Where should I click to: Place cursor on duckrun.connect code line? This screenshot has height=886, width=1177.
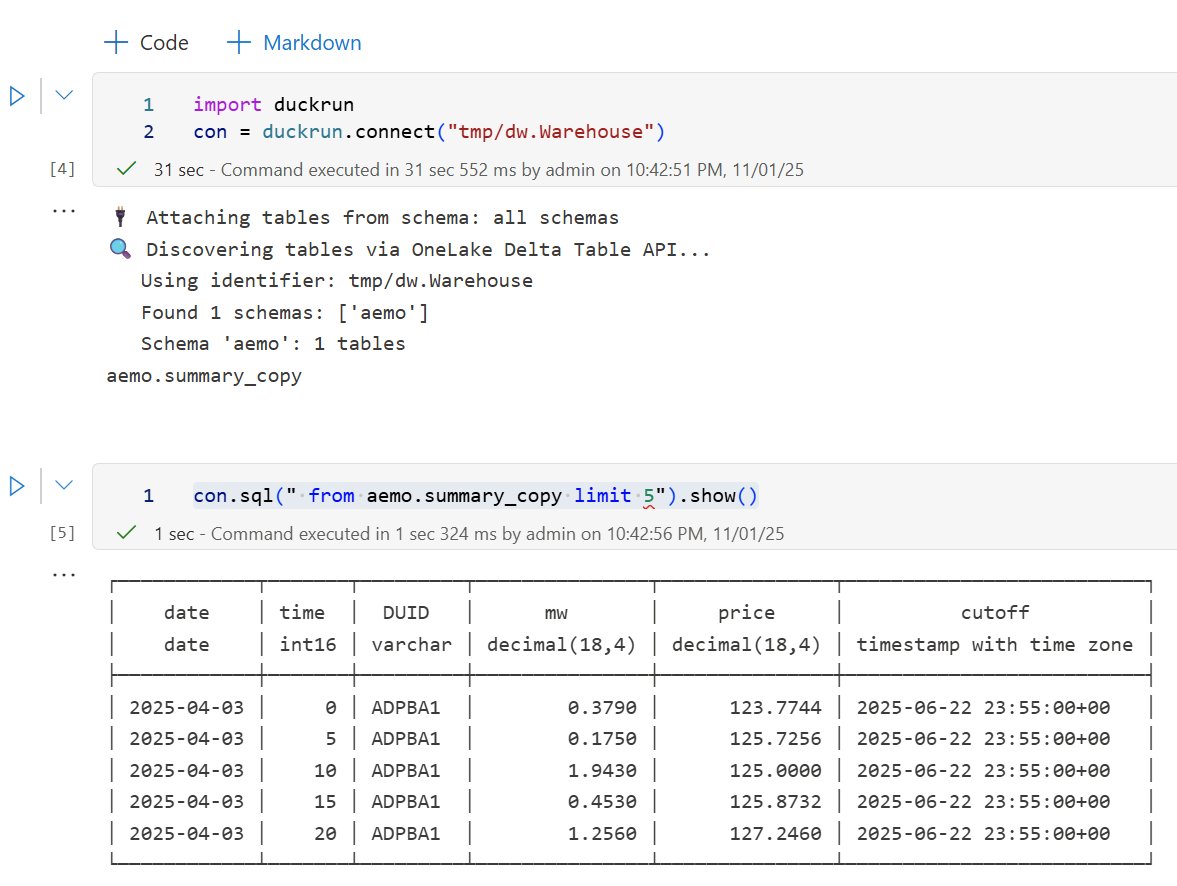(429, 132)
